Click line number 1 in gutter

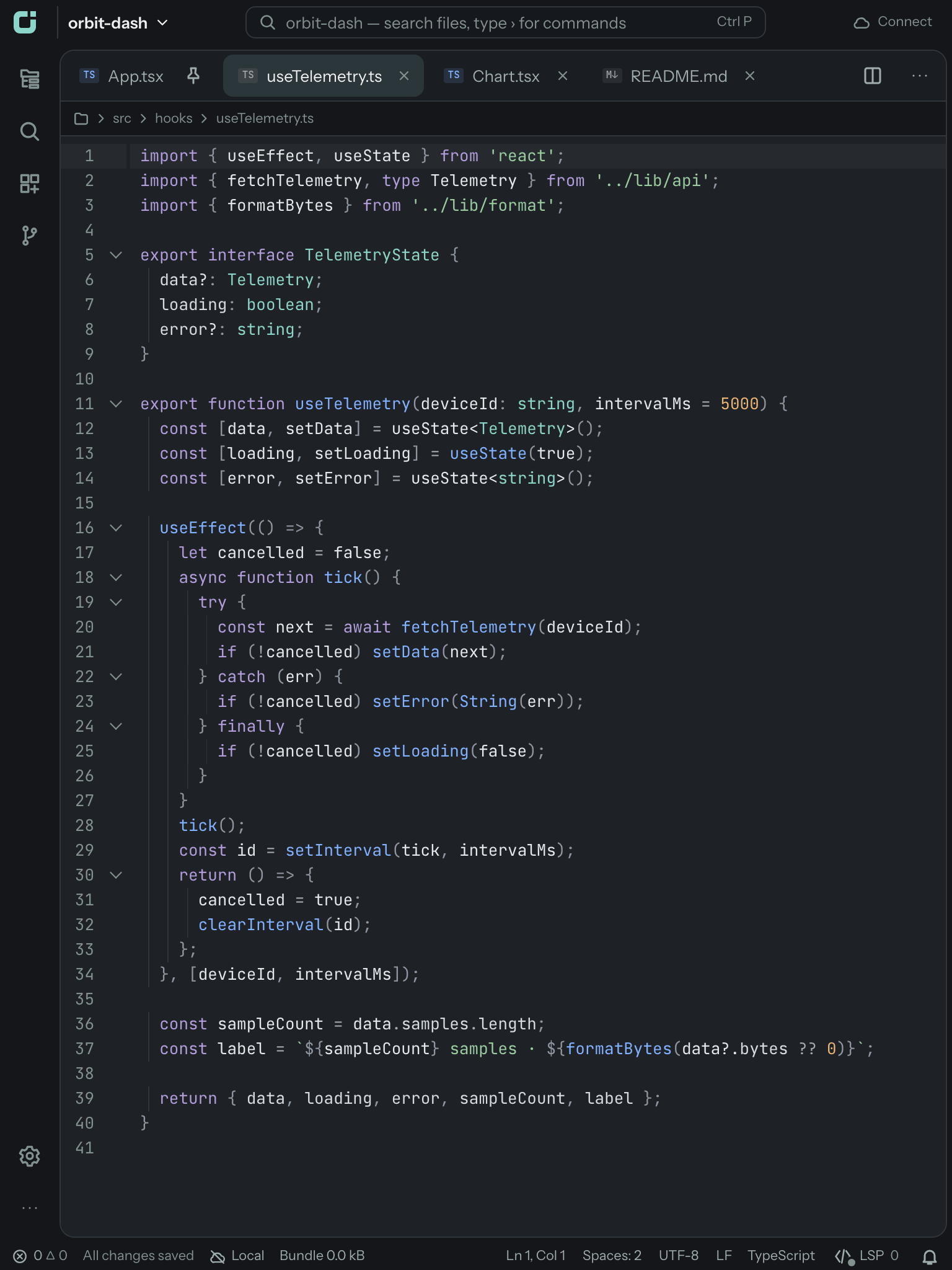89,156
